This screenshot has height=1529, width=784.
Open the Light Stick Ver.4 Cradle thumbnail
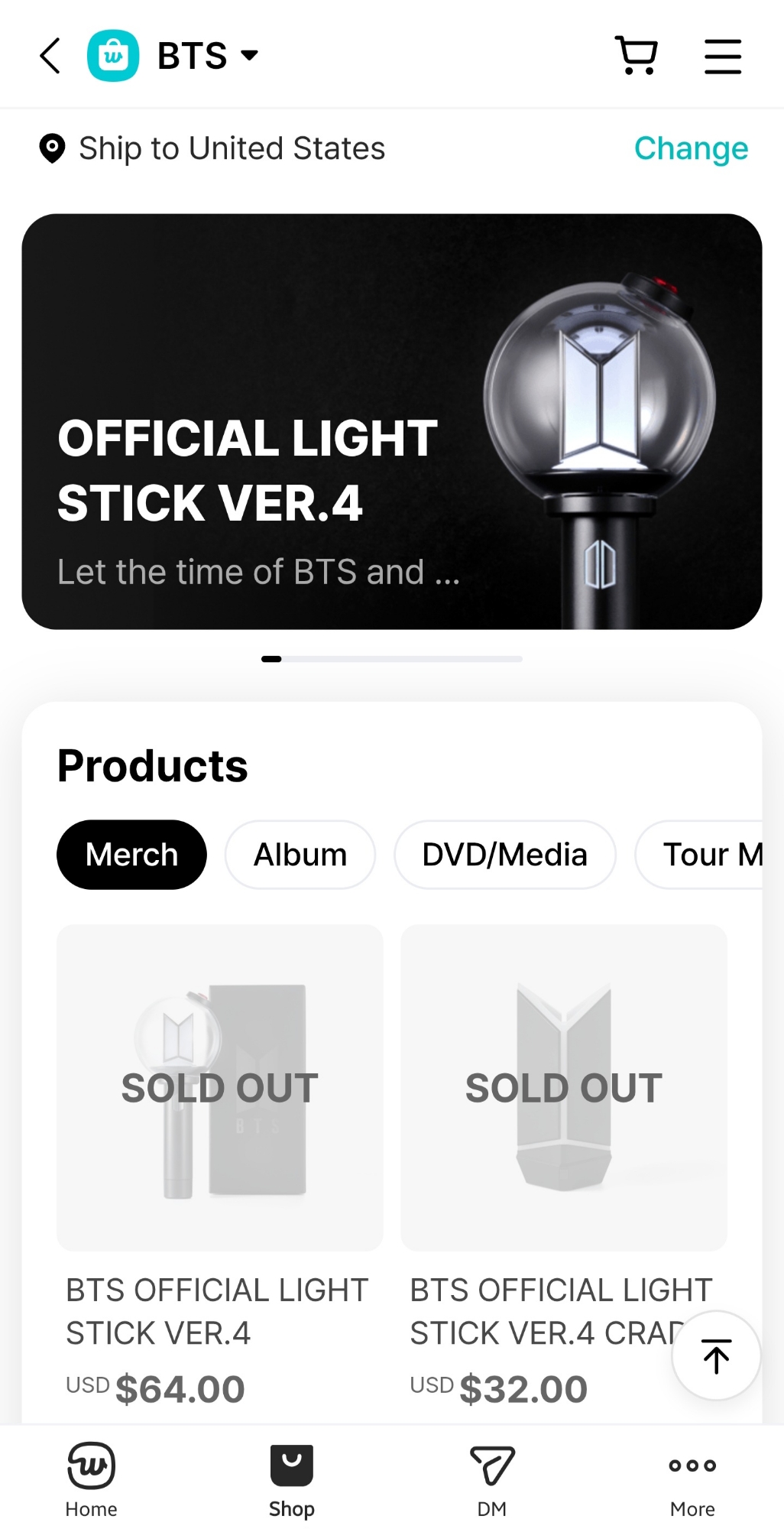(x=564, y=1087)
